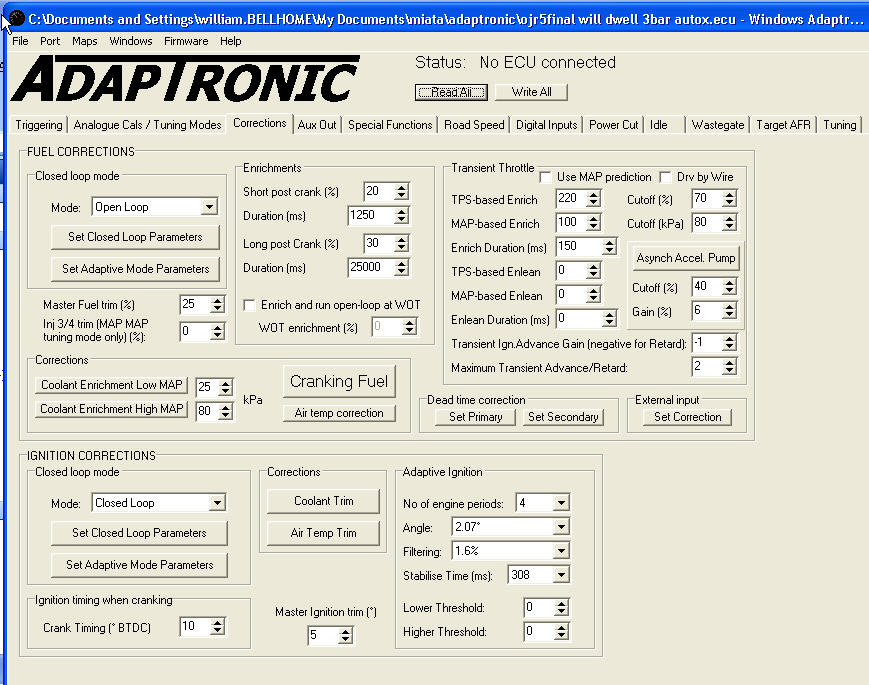Image resolution: width=869 pixels, height=685 pixels.
Task: Click the Higher Threshold value field
Action: tap(539, 631)
